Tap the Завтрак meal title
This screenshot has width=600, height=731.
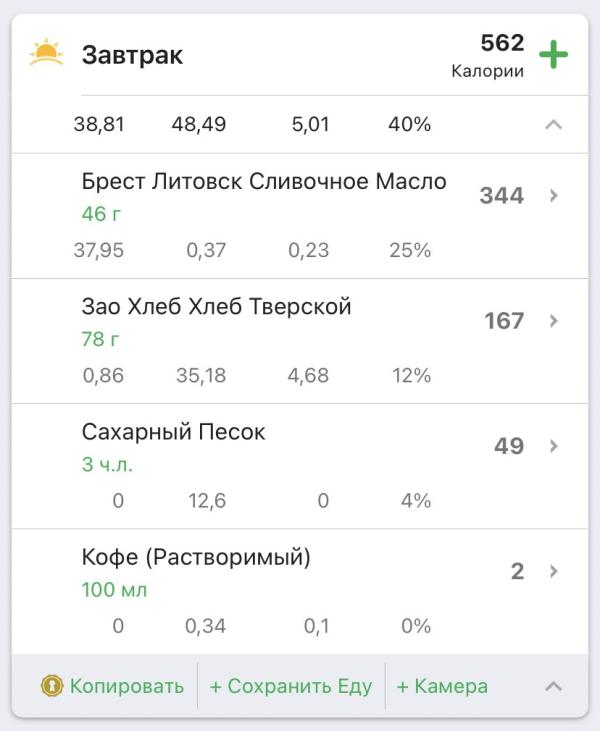(132, 55)
